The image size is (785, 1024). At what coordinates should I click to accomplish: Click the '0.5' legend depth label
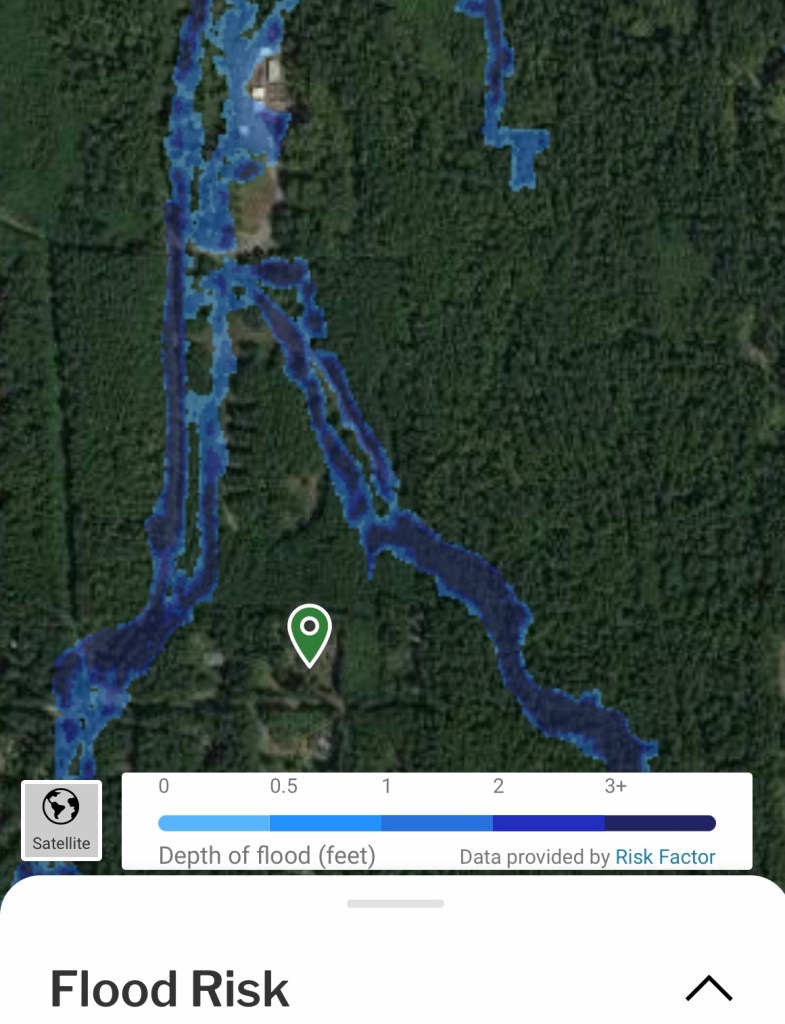(283, 786)
